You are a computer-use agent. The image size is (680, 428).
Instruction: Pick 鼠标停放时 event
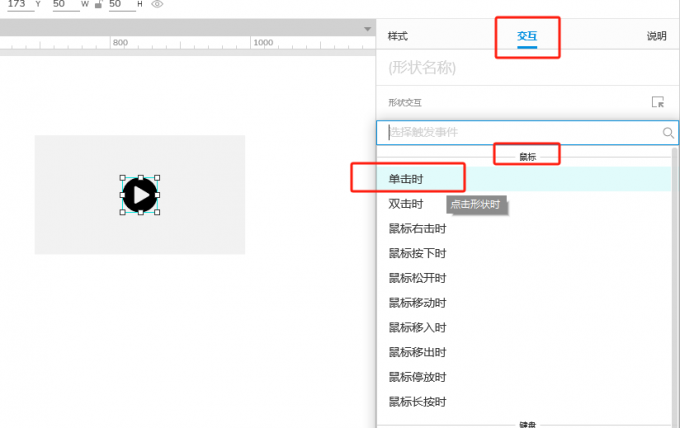524,377
